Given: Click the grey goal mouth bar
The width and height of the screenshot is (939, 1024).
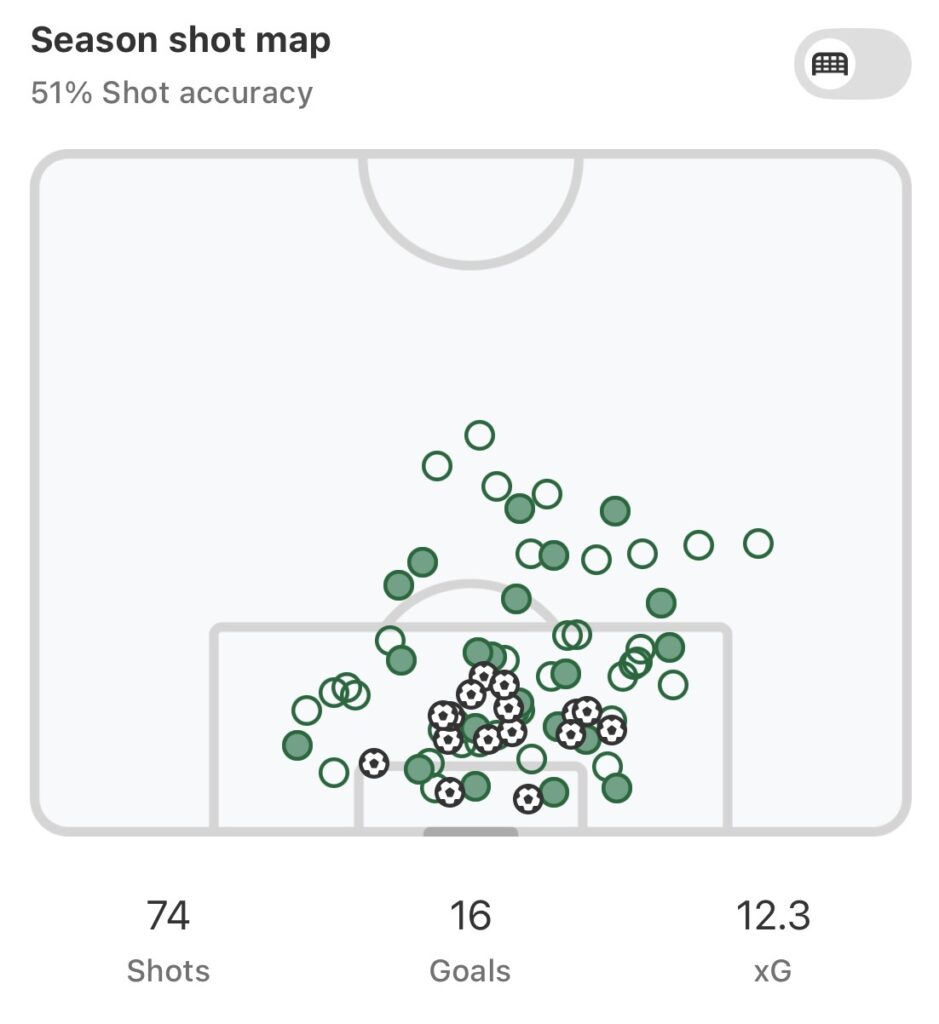Looking at the screenshot, I should [x=470, y=832].
